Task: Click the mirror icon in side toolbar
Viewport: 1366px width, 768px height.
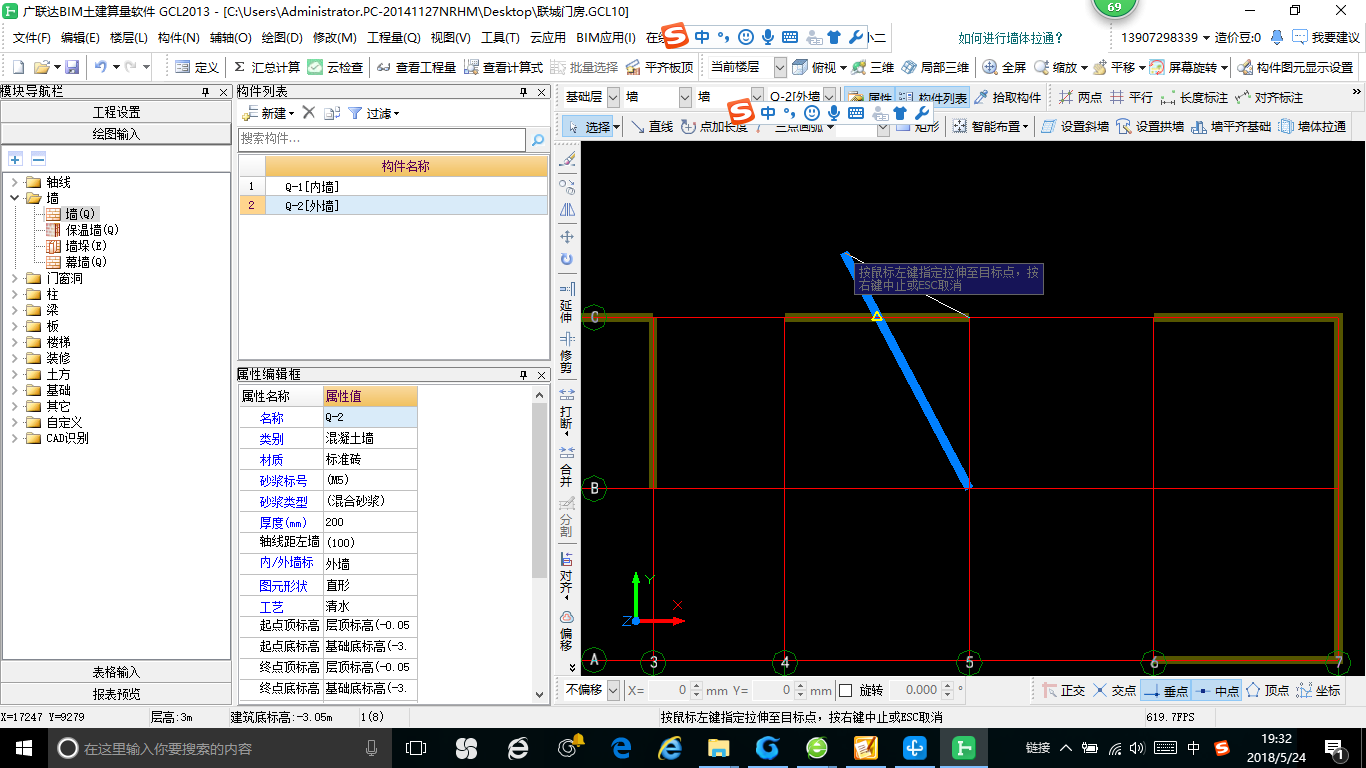Action: (x=567, y=210)
